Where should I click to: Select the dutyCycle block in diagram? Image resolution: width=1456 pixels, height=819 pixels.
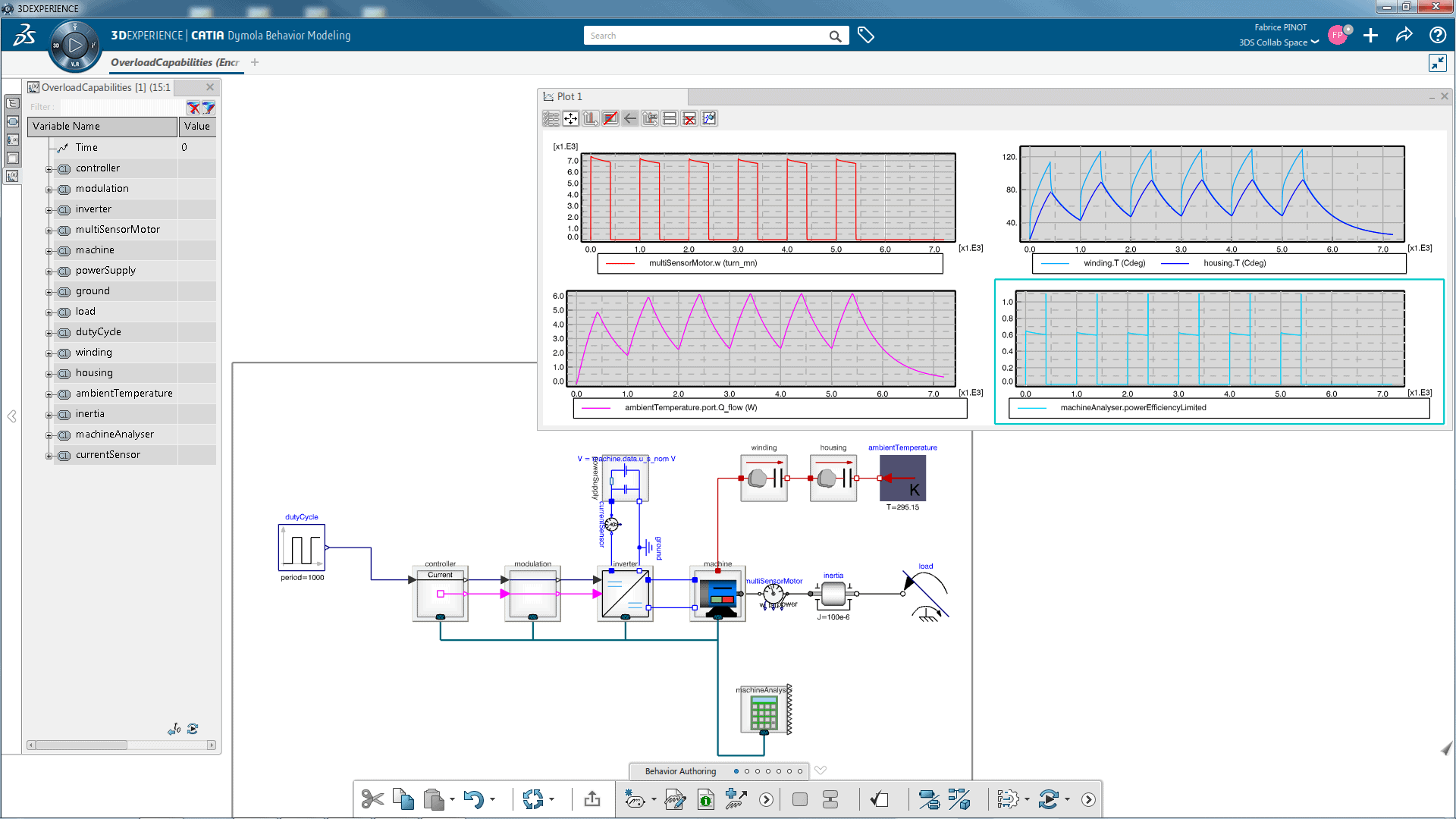(x=302, y=548)
